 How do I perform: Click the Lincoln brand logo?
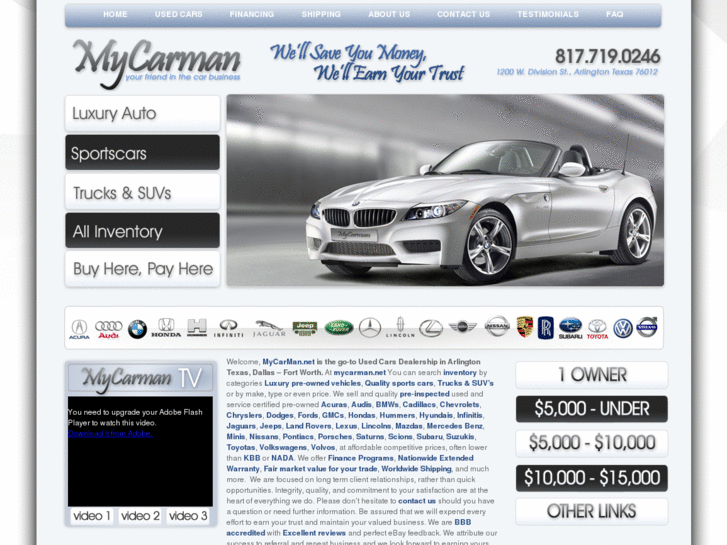pyautogui.click(x=400, y=327)
